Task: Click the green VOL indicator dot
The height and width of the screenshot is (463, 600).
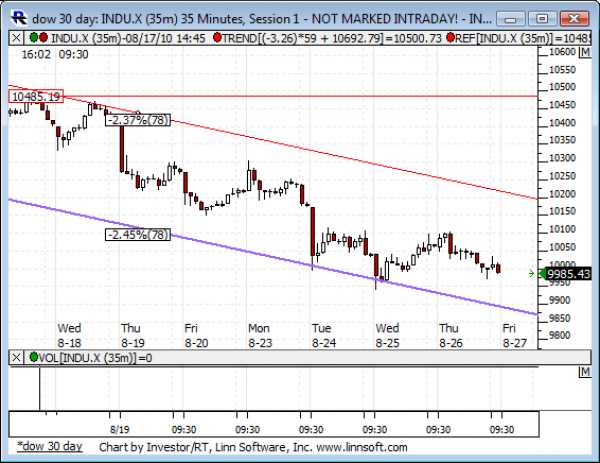Action: click(x=34, y=357)
